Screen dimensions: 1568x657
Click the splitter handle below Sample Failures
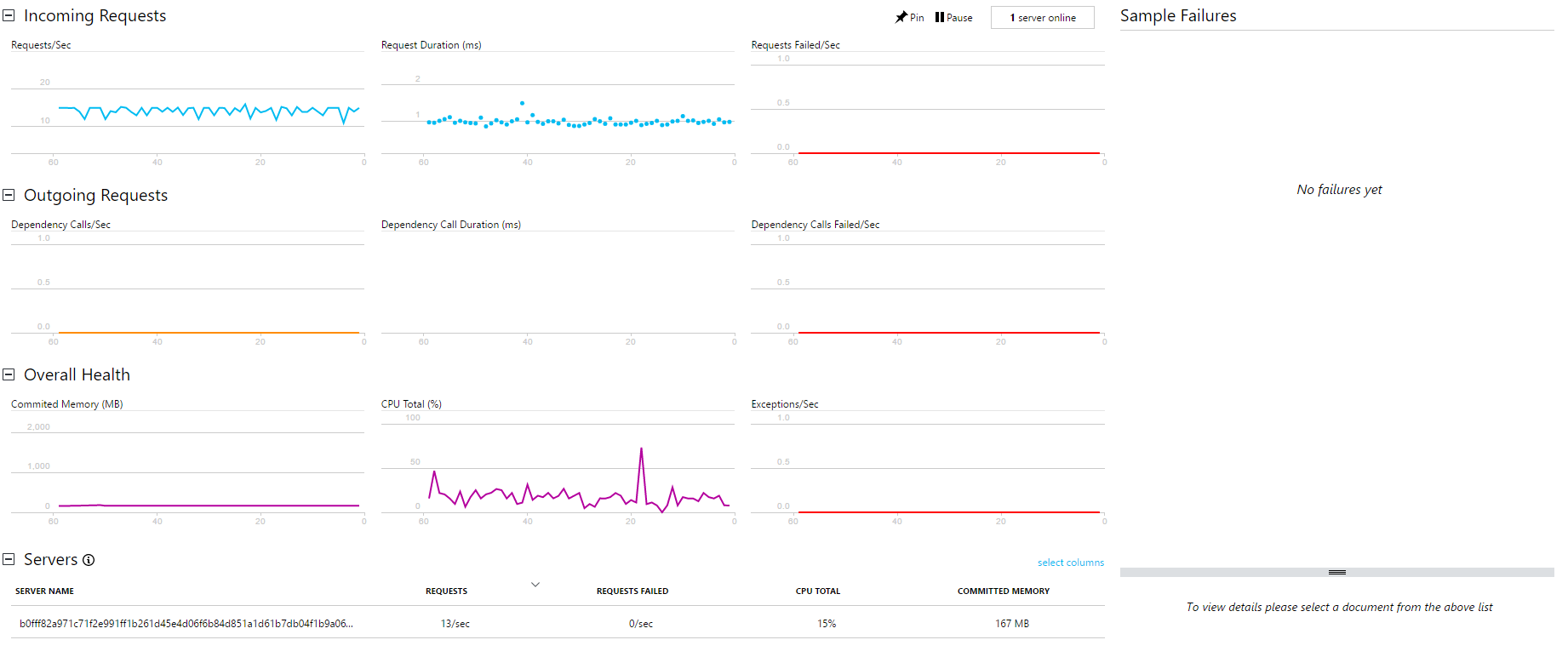point(1336,572)
